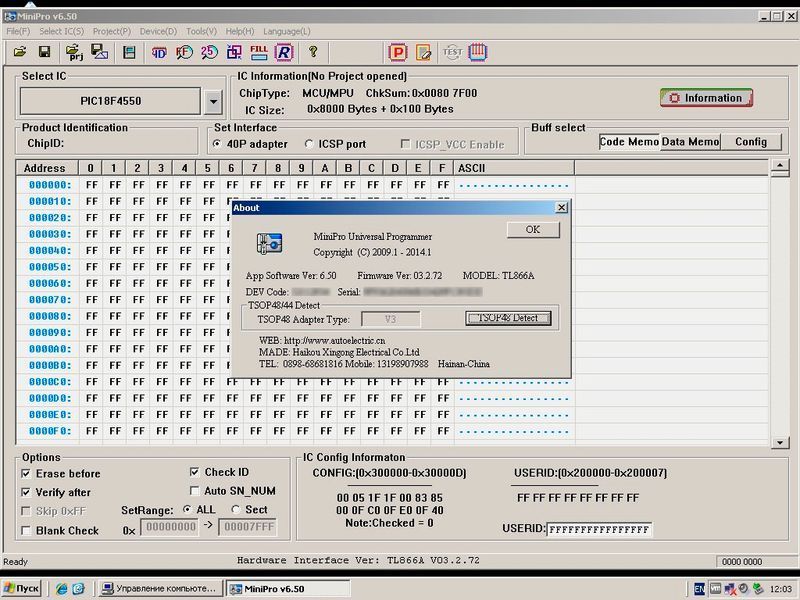Click the blue overlapping-squares compare icon
Viewport: 800px width, 600px height.
coord(234,52)
